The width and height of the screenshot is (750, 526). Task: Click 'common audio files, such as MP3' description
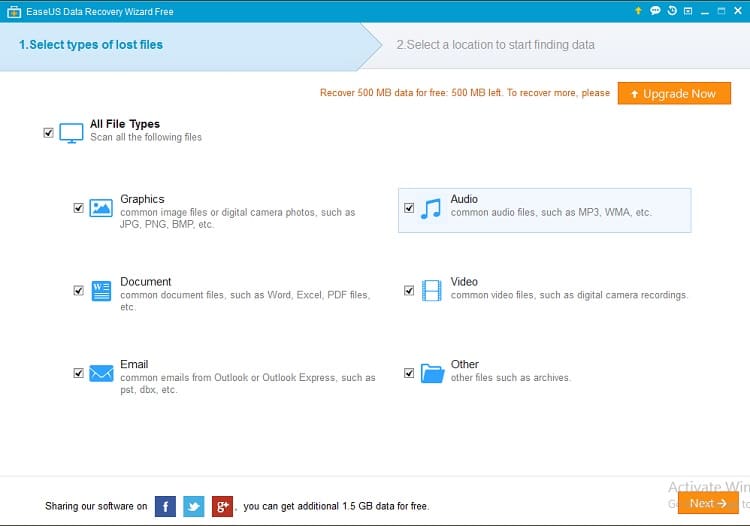(x=551, y=212)
